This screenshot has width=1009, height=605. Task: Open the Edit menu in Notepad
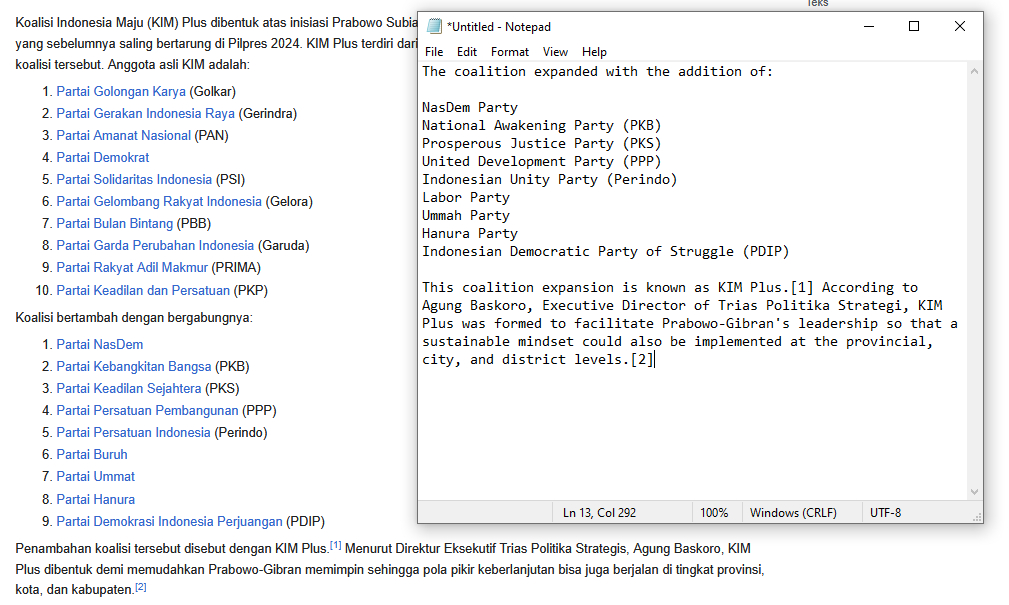[x=467, y=52]
